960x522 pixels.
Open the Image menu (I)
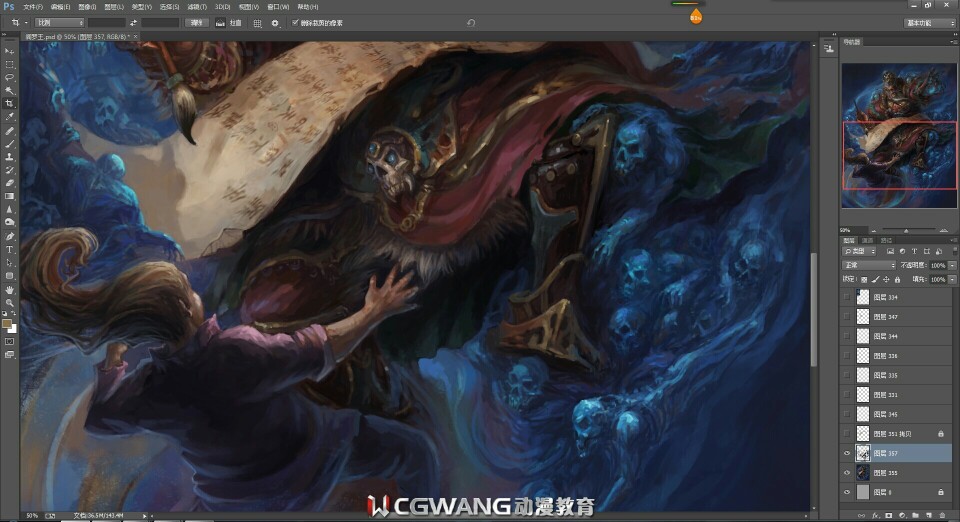point(87,7)
